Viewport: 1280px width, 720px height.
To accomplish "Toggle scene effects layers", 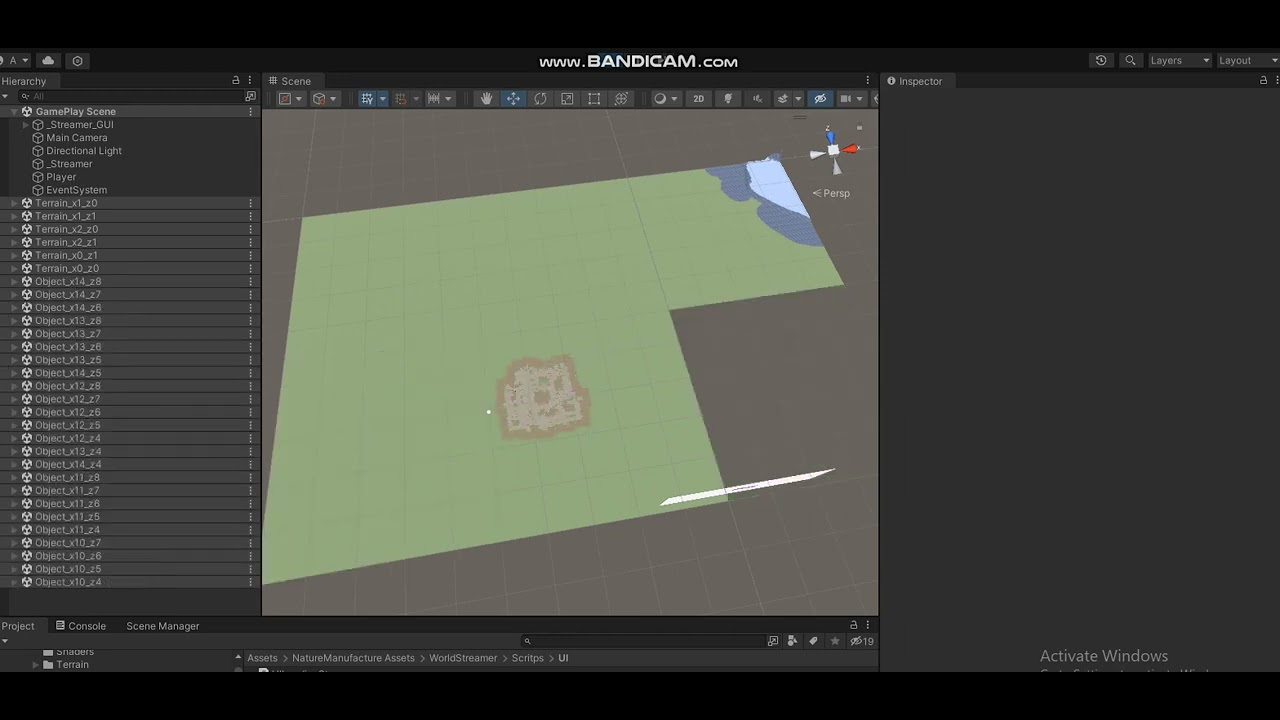I will point(783,99).
